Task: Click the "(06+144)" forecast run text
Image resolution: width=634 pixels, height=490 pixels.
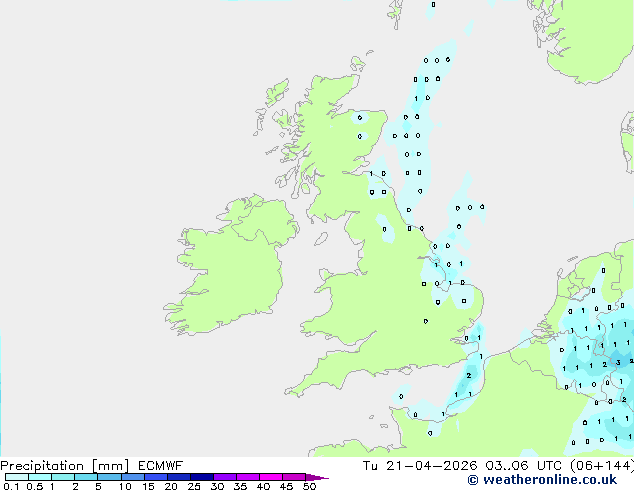Action: coord(602,466)
